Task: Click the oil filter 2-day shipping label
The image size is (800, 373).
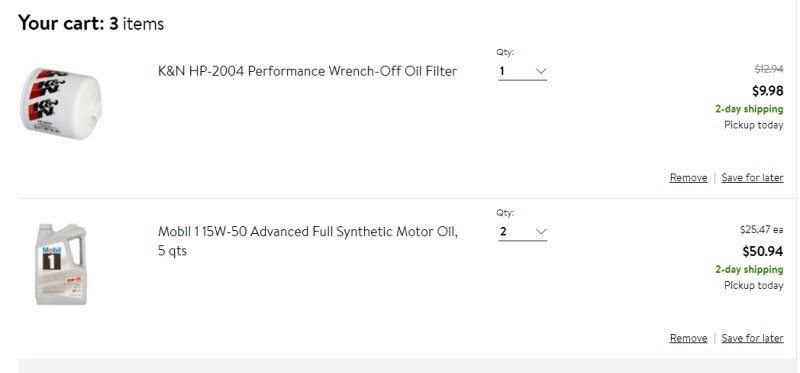Action: point(749,109)
